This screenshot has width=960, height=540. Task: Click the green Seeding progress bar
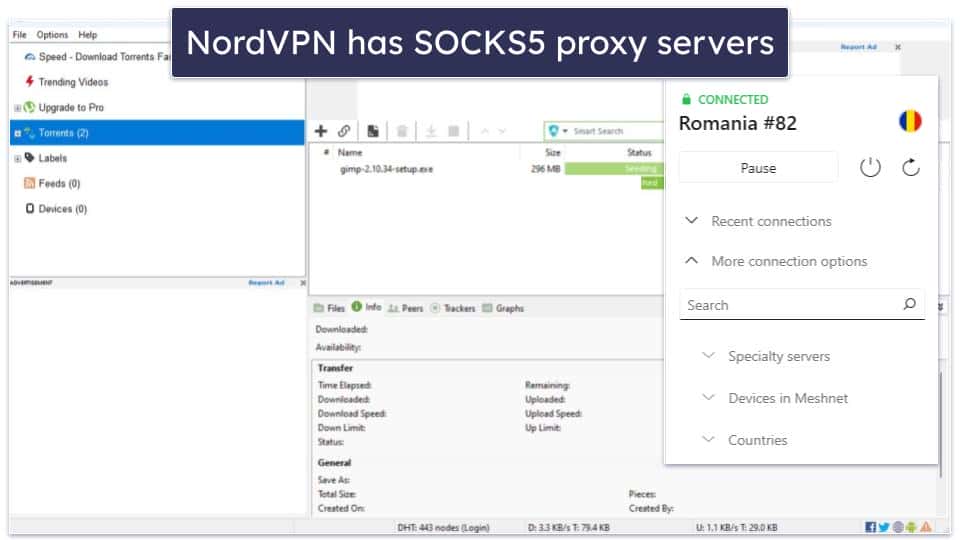click(613, 169)
